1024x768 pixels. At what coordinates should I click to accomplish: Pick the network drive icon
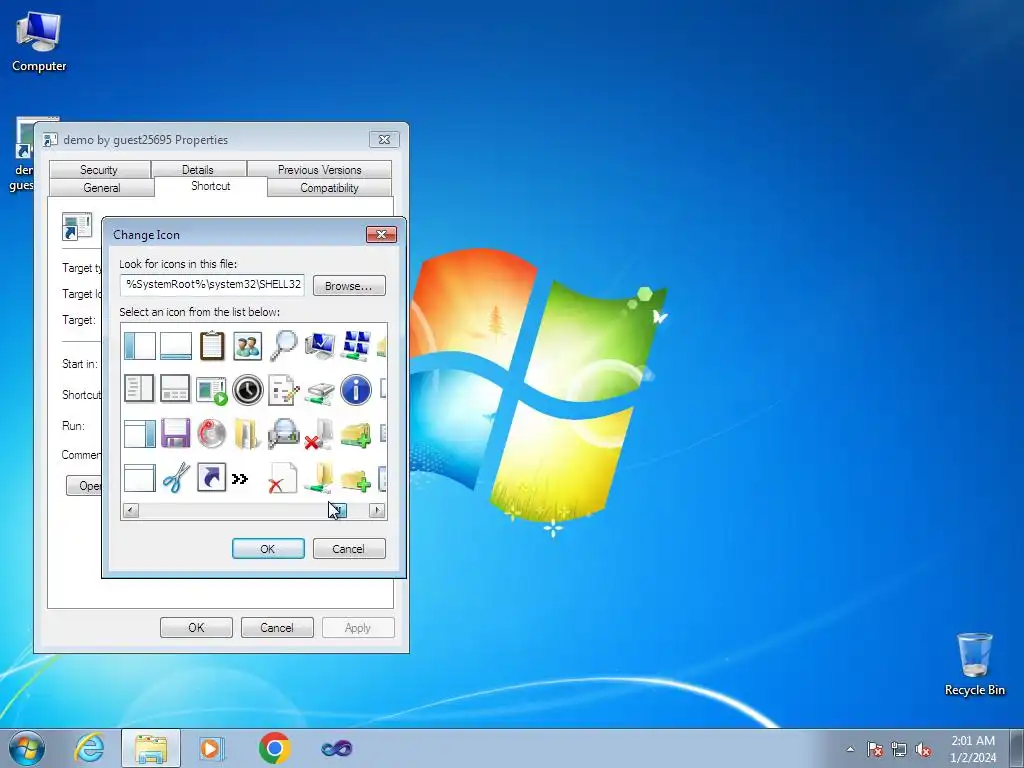(x=320, y=392)
